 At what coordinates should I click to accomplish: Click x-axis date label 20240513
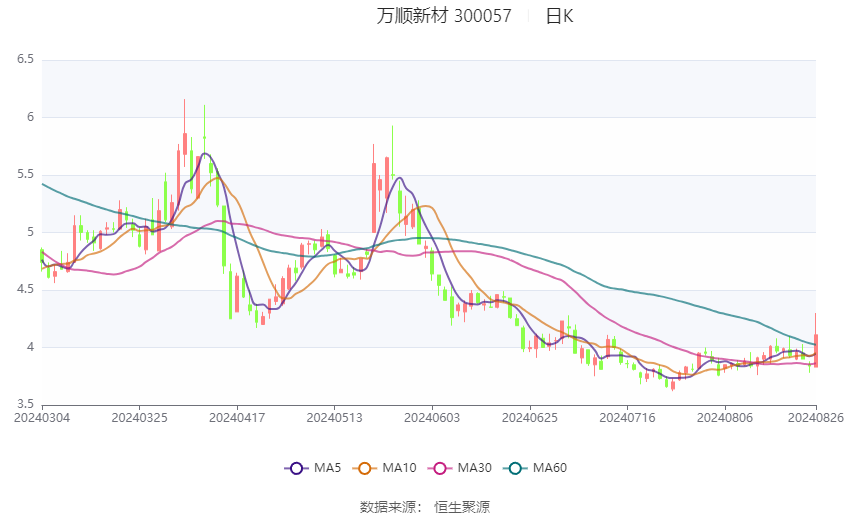[x=334, y=418]
